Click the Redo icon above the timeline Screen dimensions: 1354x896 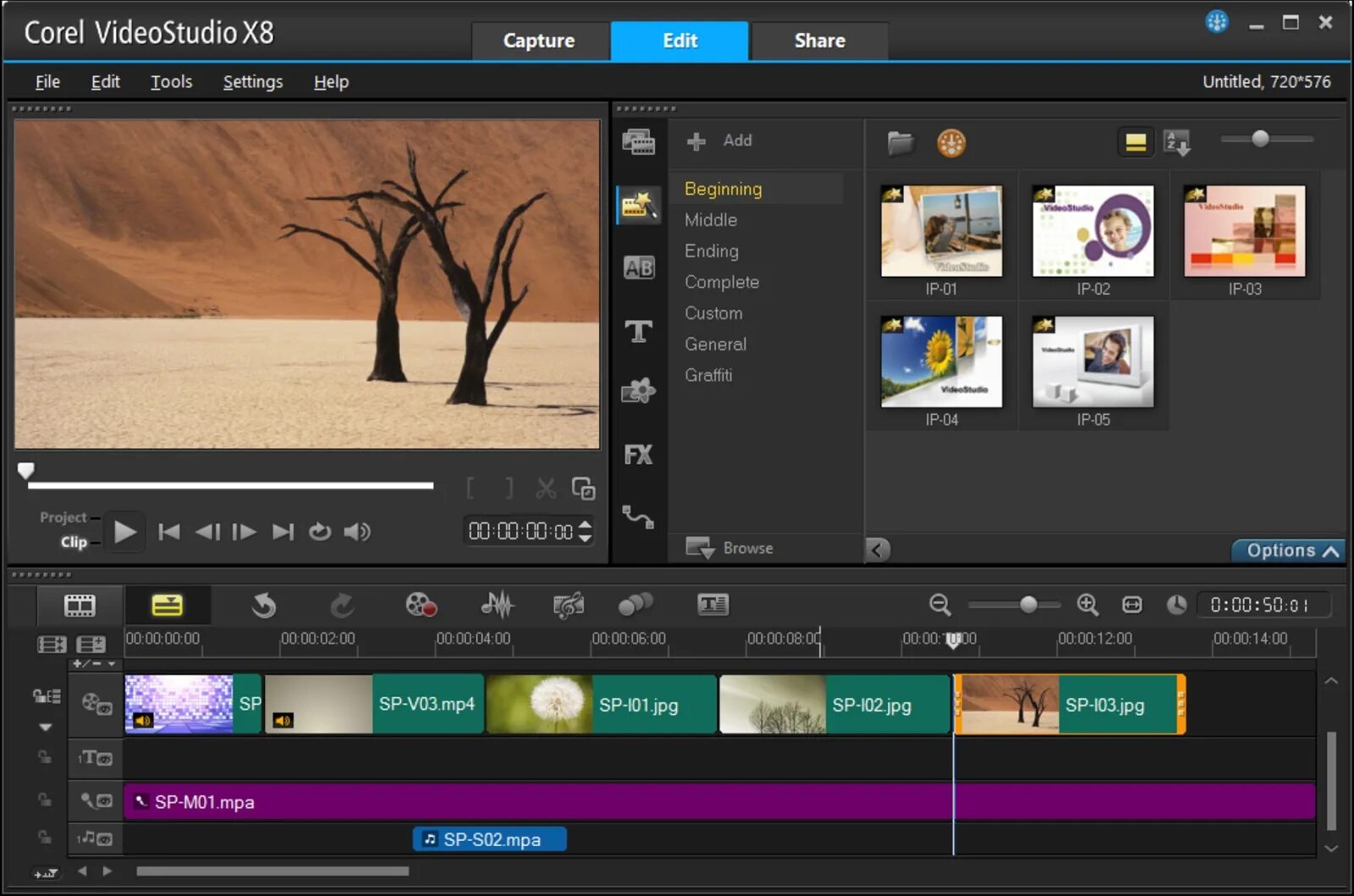point(342,605)
